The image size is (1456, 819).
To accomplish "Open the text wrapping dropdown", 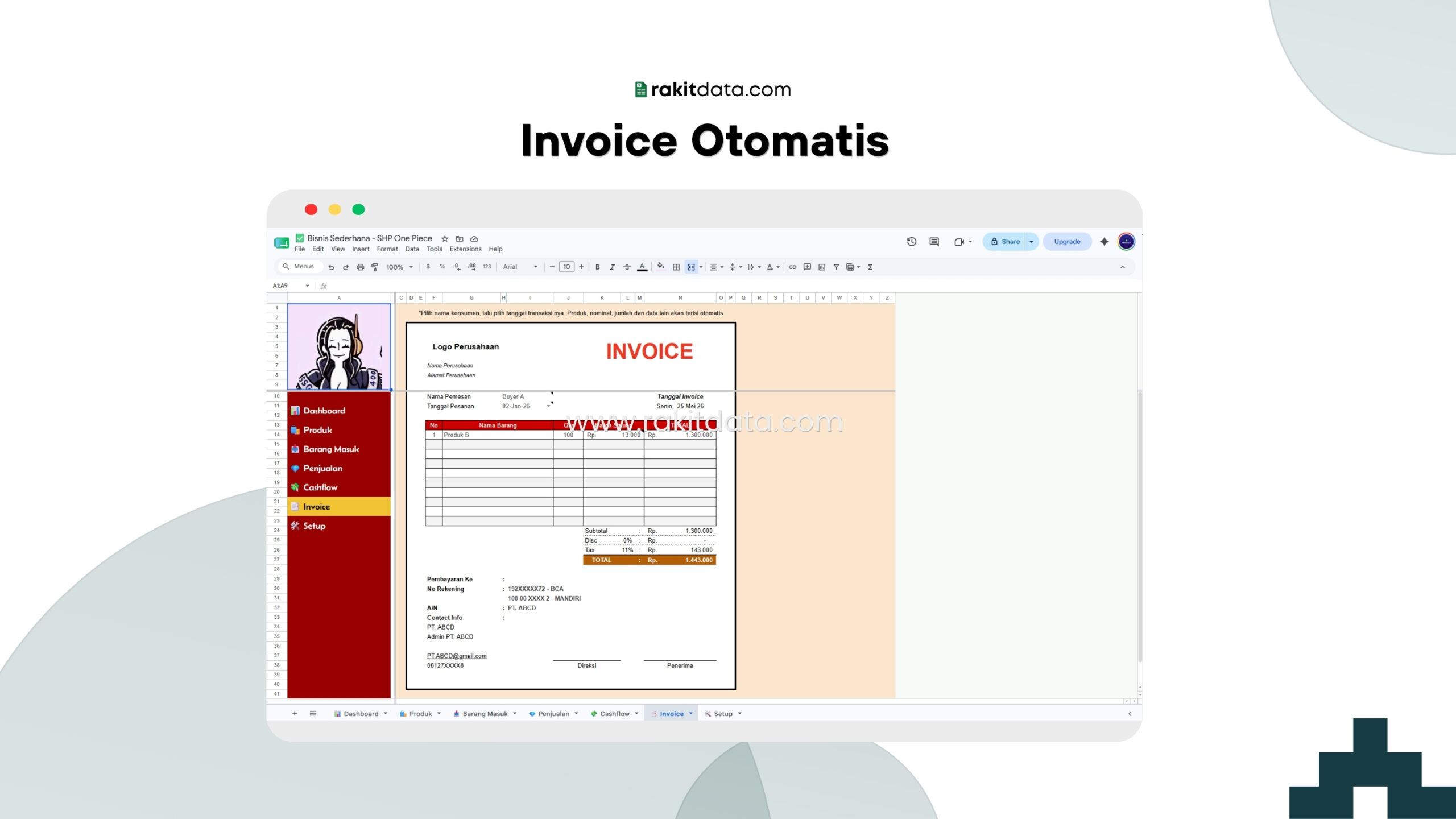I will click(x=754, y=267).
